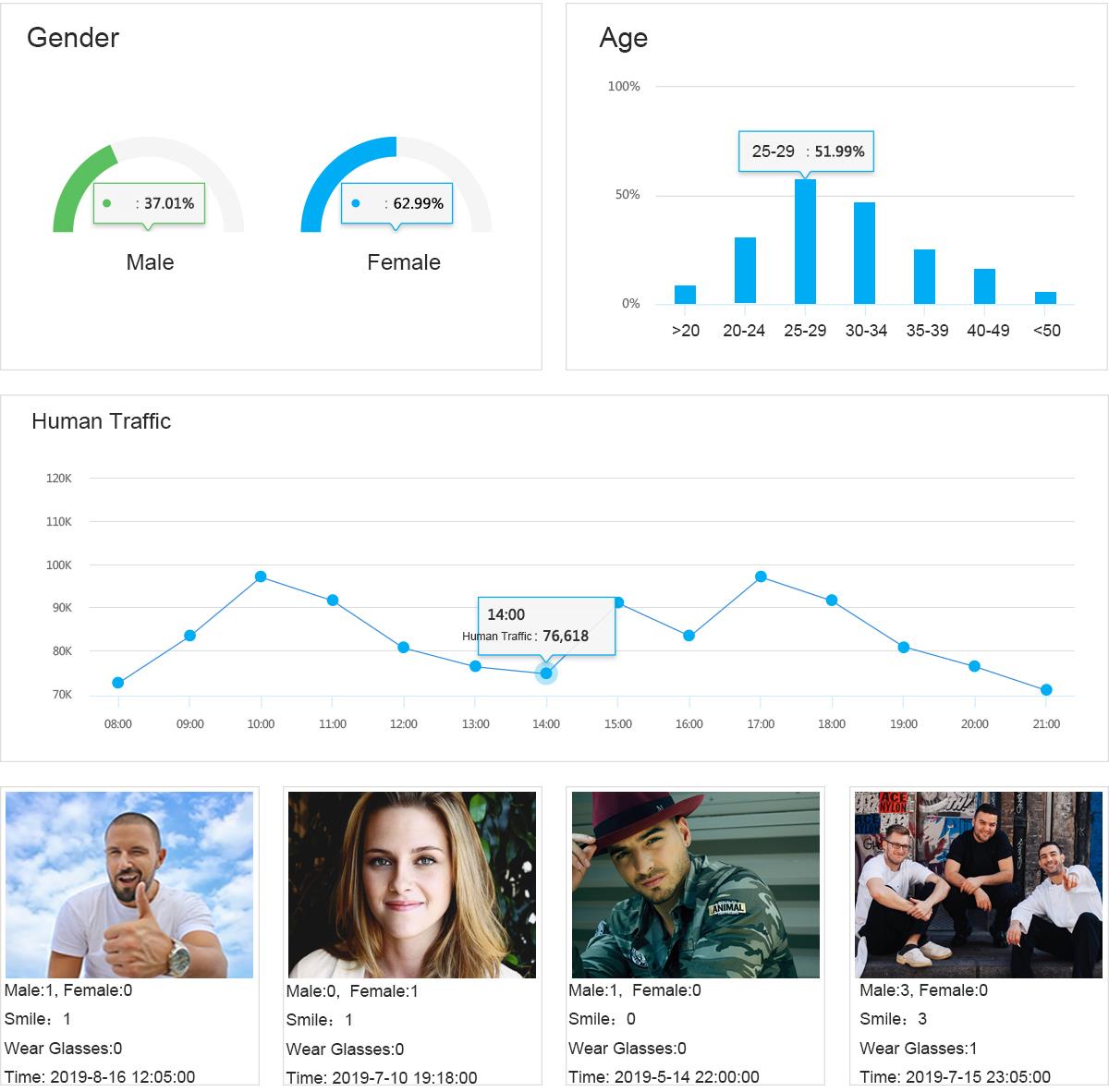Click the 14:00 data point on traffic chart
The height and width of the screenshot is (1092, 1109).
pos(546,673)
